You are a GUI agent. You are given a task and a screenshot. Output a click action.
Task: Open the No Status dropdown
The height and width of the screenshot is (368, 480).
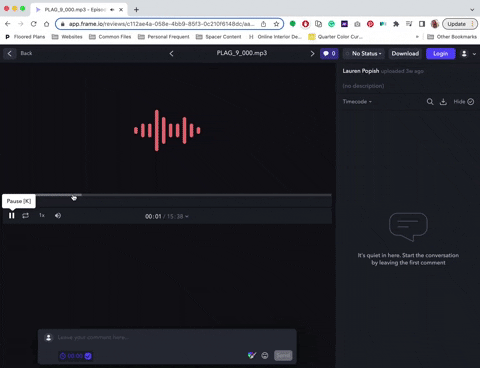364,53
